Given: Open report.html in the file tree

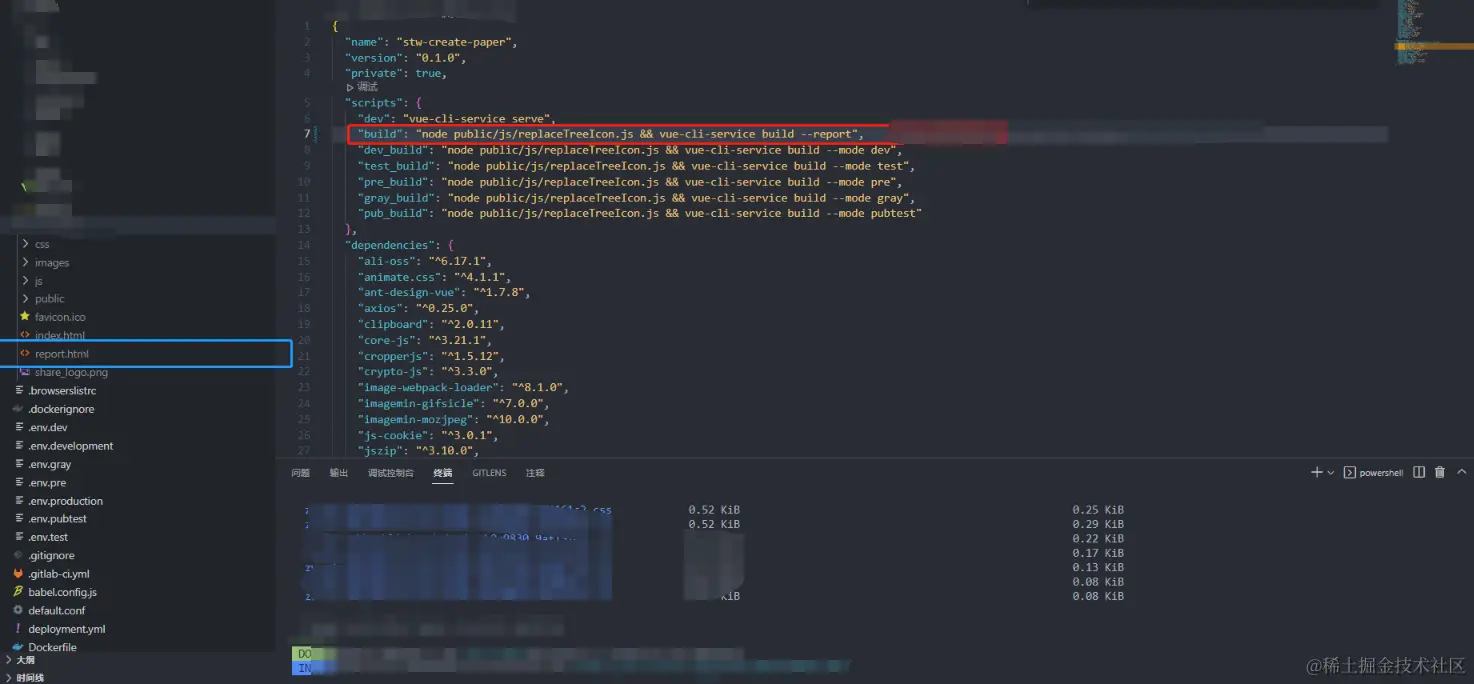Looking at the screenshot, I should click(x=62, y=354).
